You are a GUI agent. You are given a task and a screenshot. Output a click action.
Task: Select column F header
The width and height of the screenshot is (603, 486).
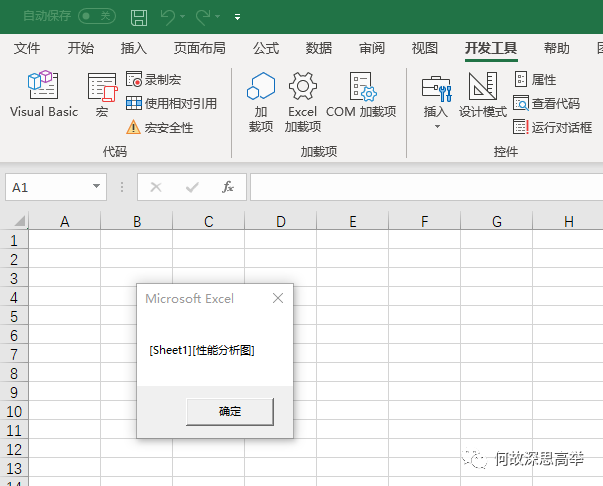point(424,221)
